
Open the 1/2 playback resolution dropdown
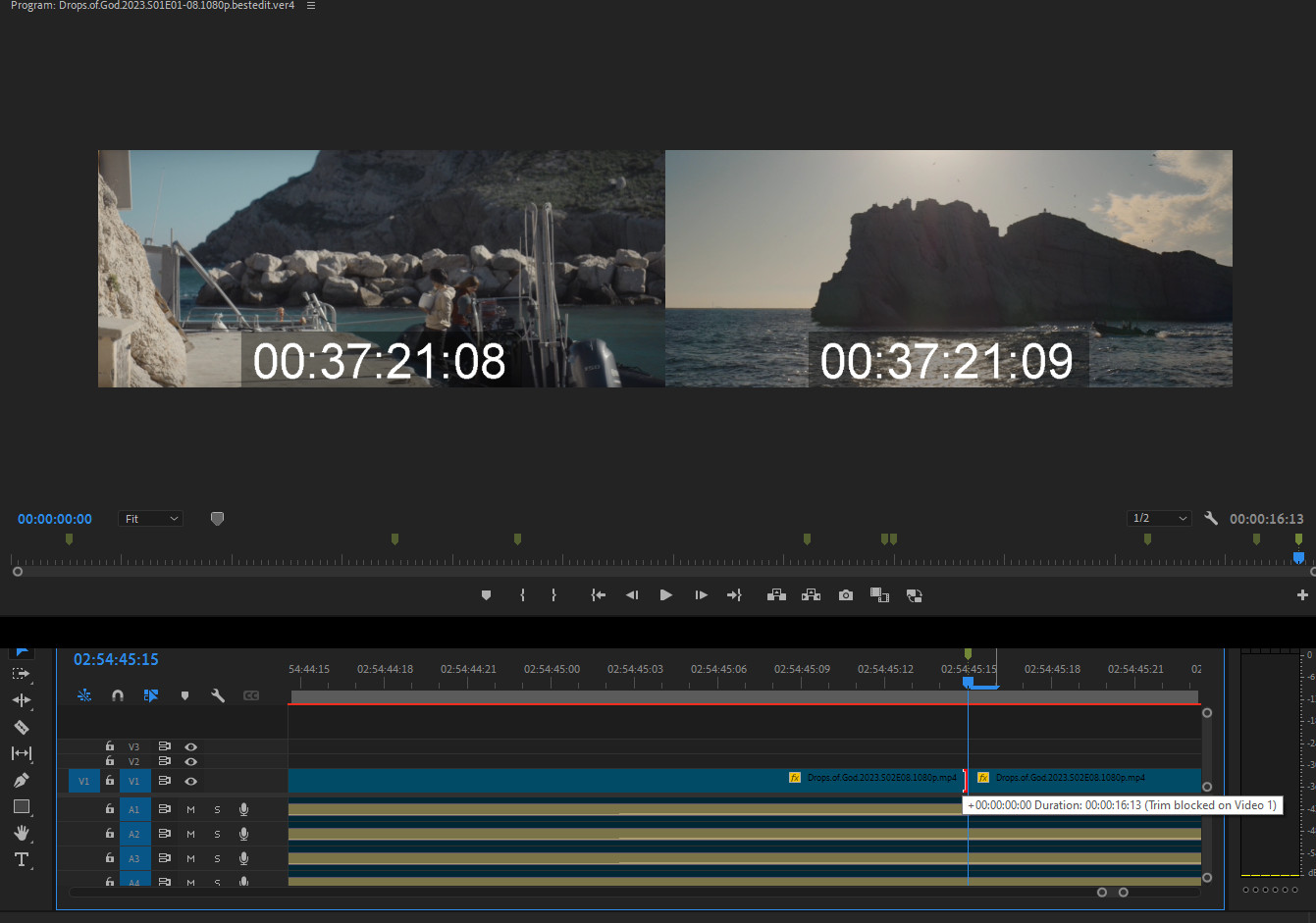click(x=1159, y=519)
